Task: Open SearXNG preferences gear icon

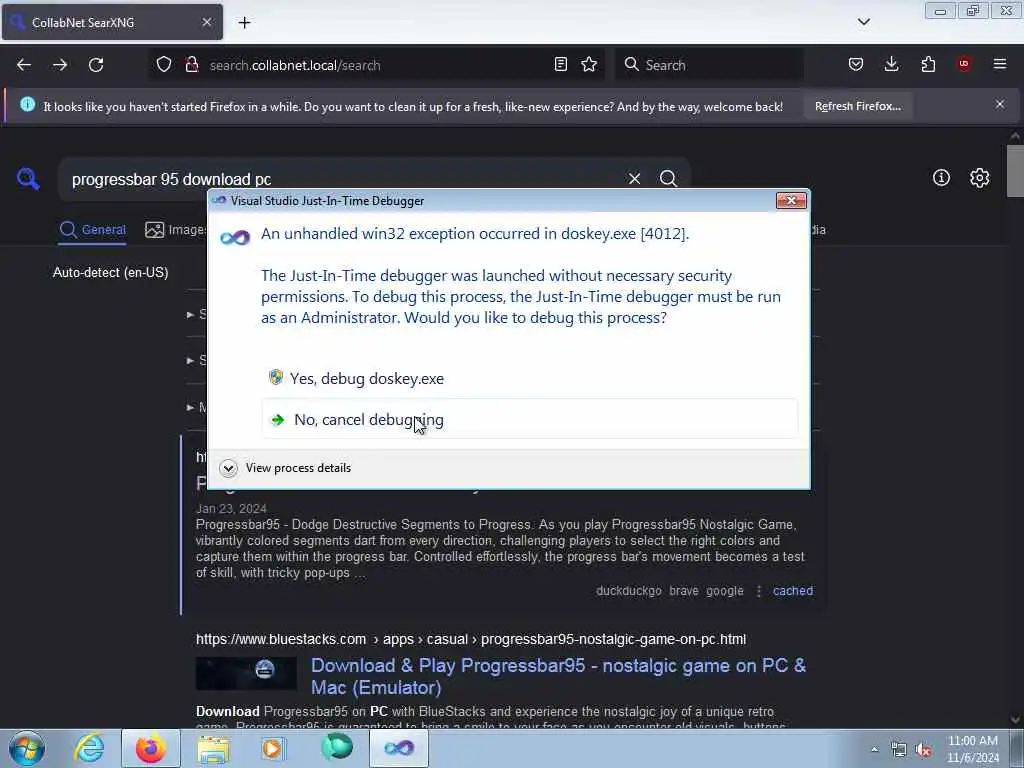Action: pos(979,178)
